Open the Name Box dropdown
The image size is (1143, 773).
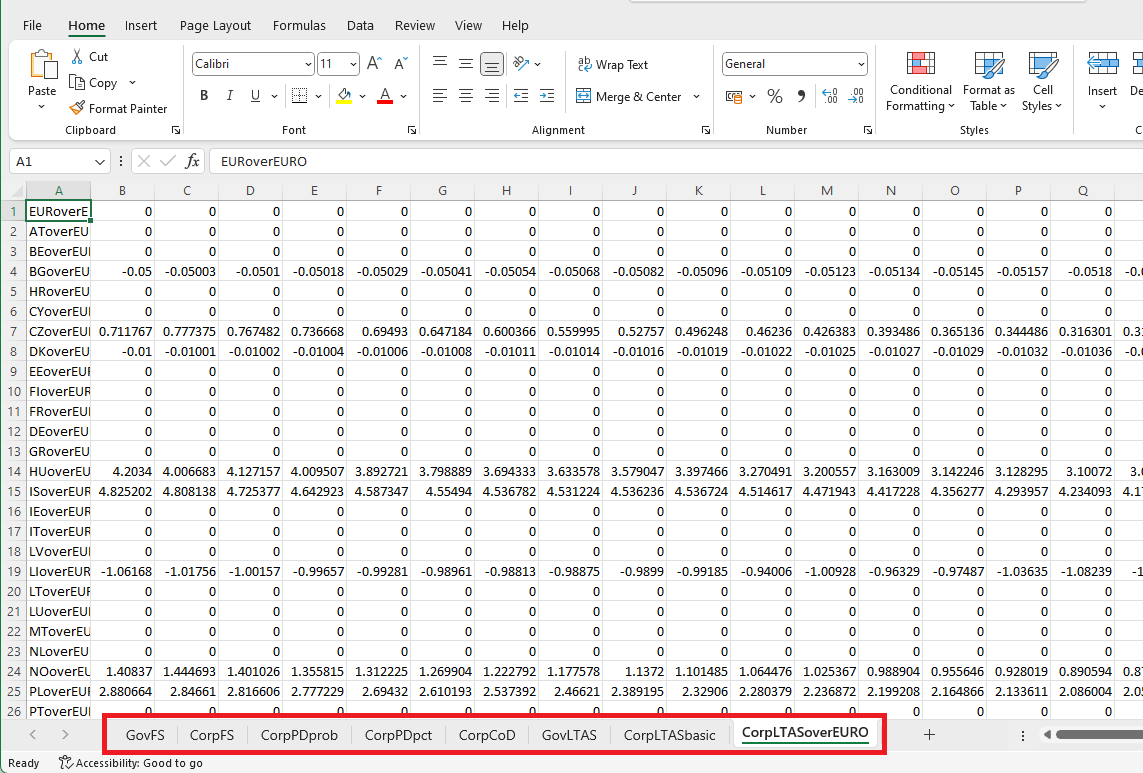100,162
